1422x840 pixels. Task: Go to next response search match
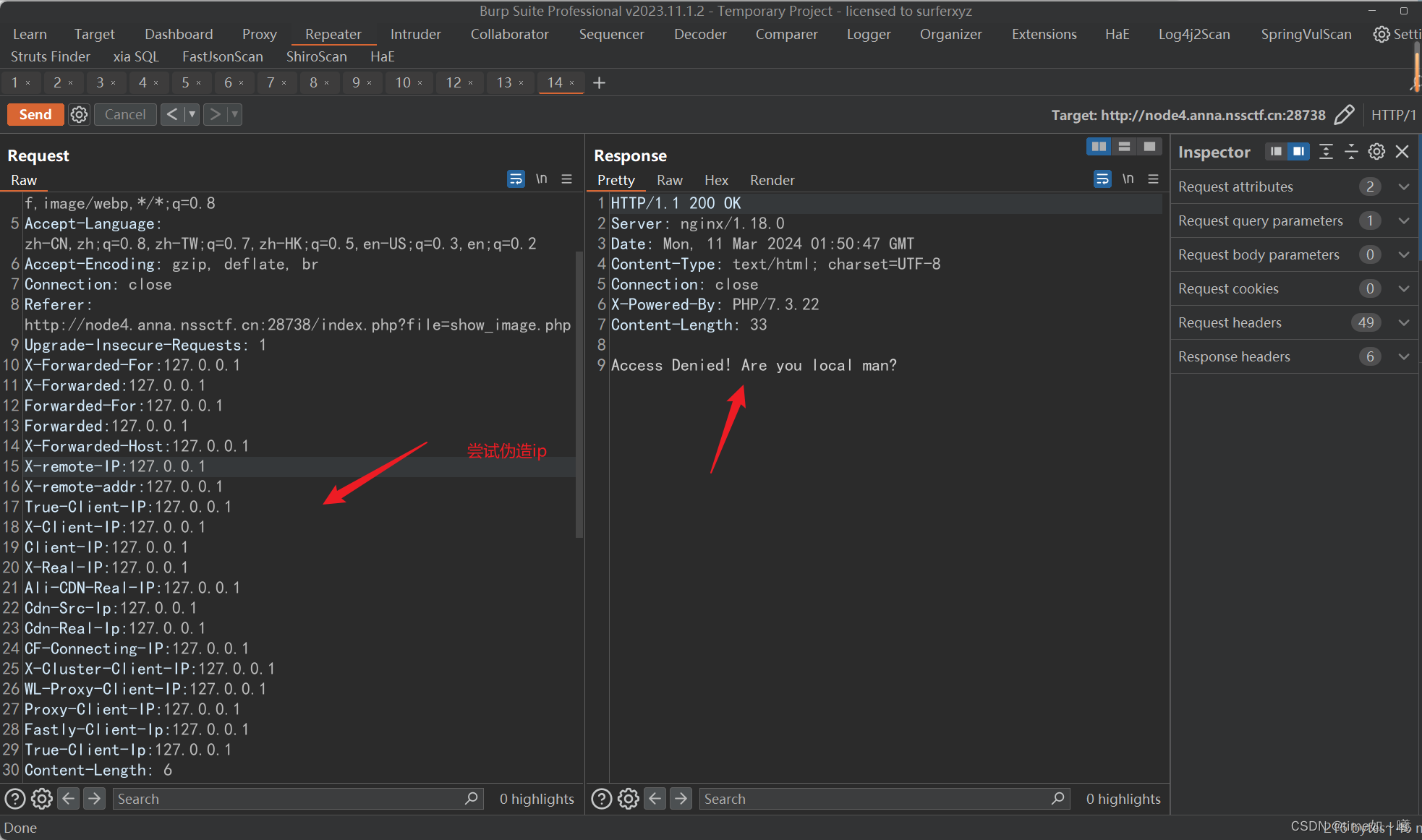(x=681, y=799)
